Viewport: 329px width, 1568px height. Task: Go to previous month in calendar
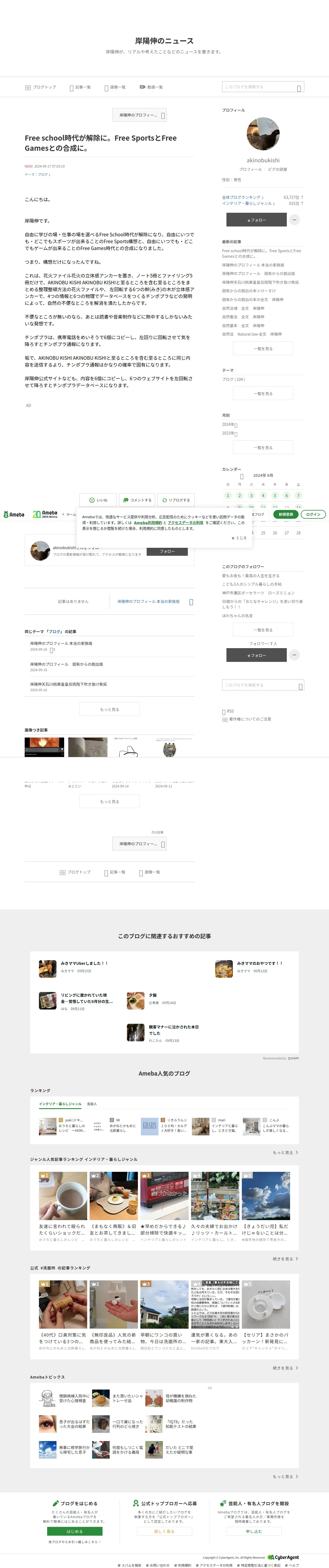click(x=242, y=476)
